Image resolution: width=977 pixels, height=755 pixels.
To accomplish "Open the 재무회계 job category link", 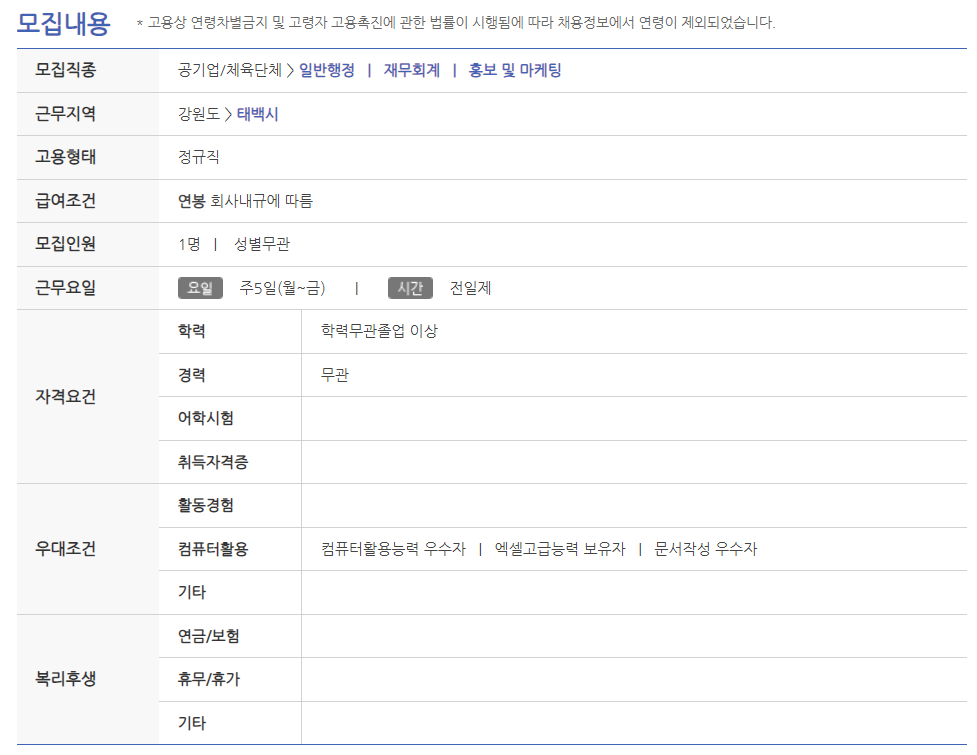I will tap(411, 71).
